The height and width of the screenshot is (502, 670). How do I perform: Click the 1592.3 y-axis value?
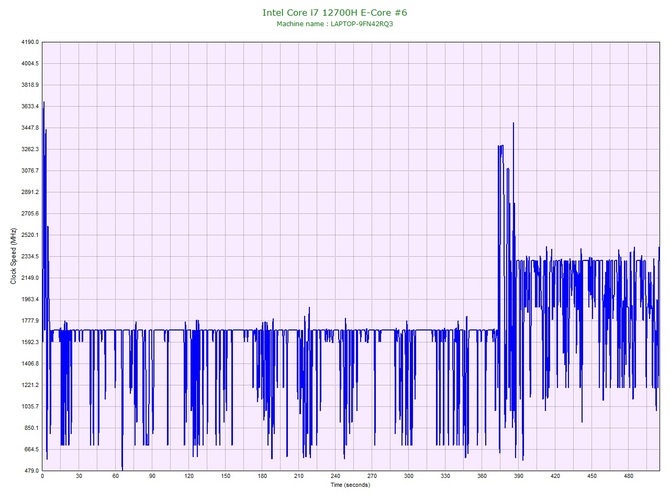coord(30,342)
